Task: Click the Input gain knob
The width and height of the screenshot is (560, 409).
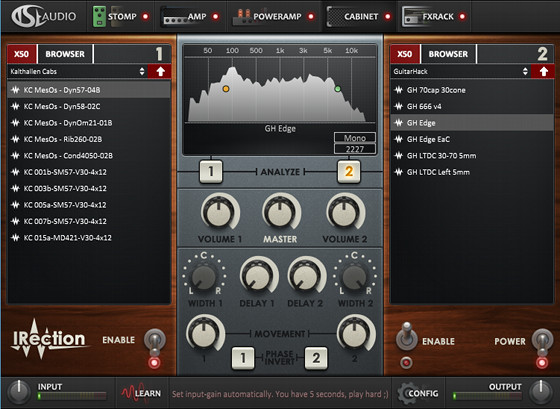Action: click(19, 393)
